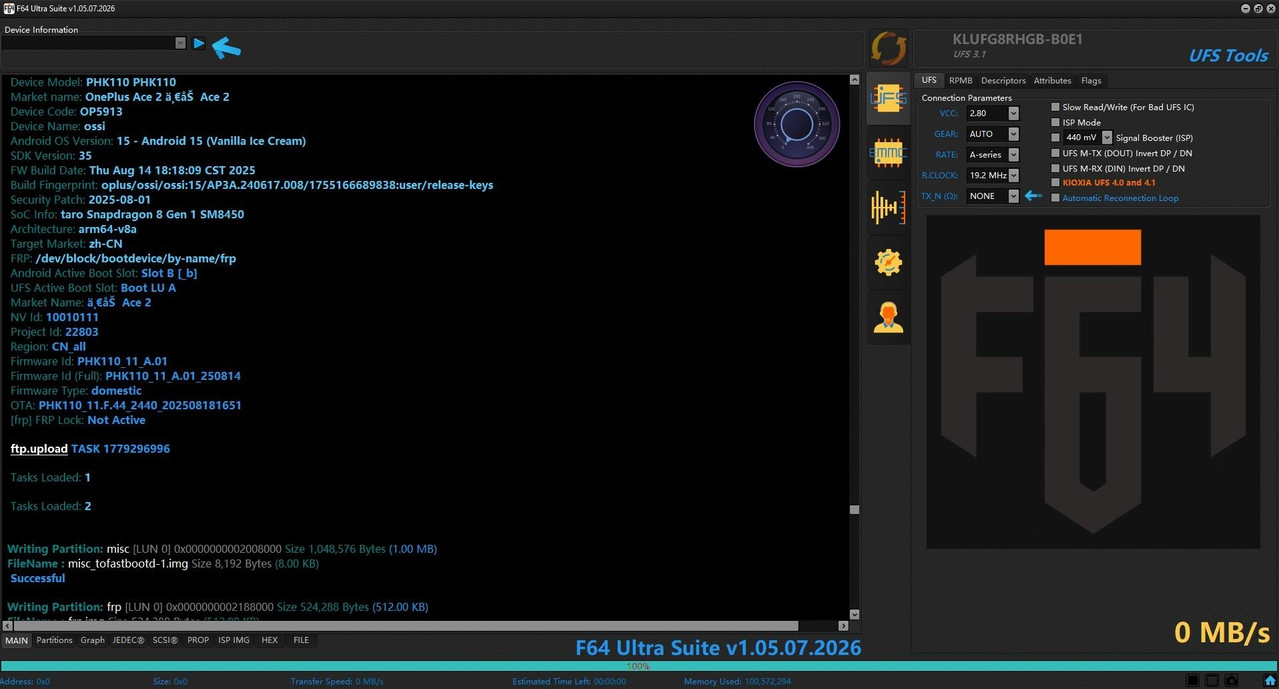Open the FILE bottom tab
The width and height of the screenshot is (1279, 689).
point(301,640)
